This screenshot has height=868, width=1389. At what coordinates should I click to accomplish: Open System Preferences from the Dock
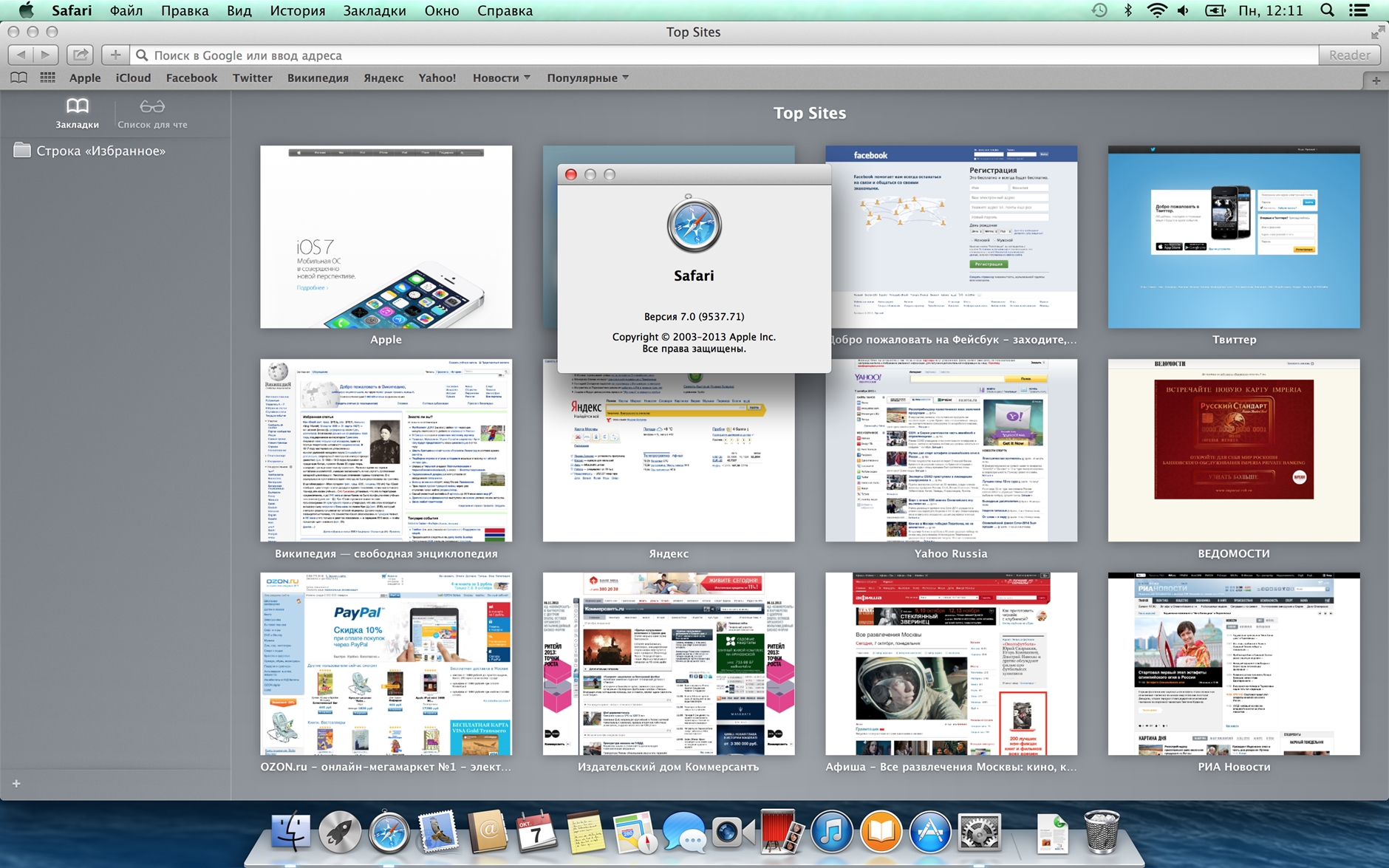980,833
